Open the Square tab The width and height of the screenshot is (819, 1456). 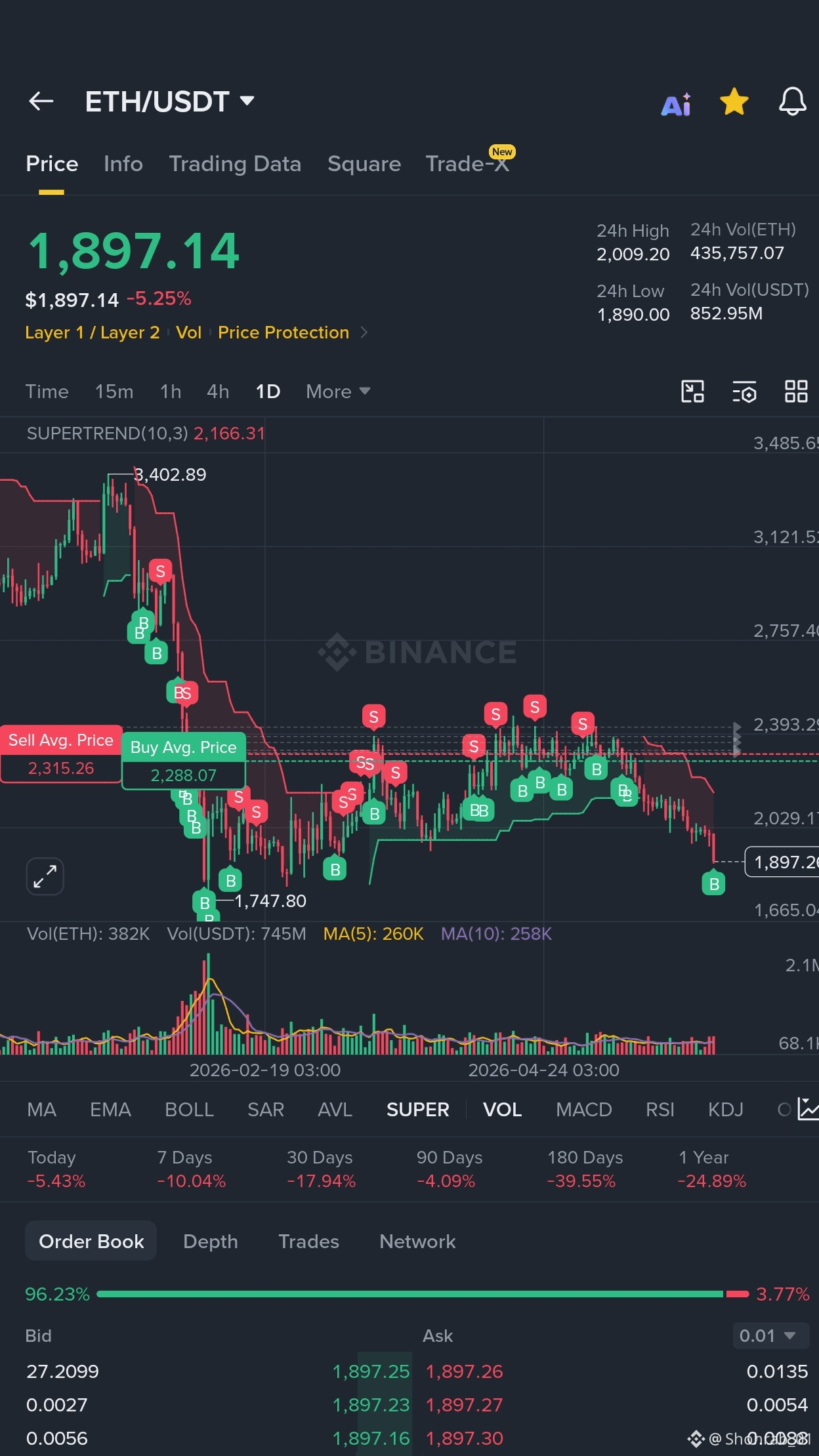tap(364, 164)
